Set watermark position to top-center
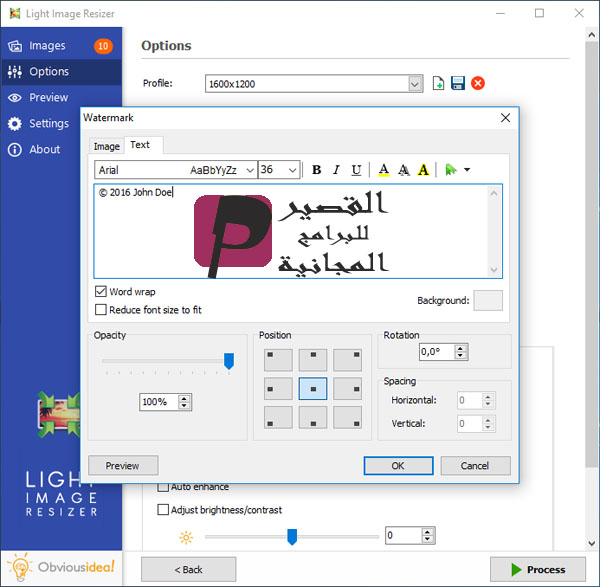The image size is (600, 587). coord(313,360)
